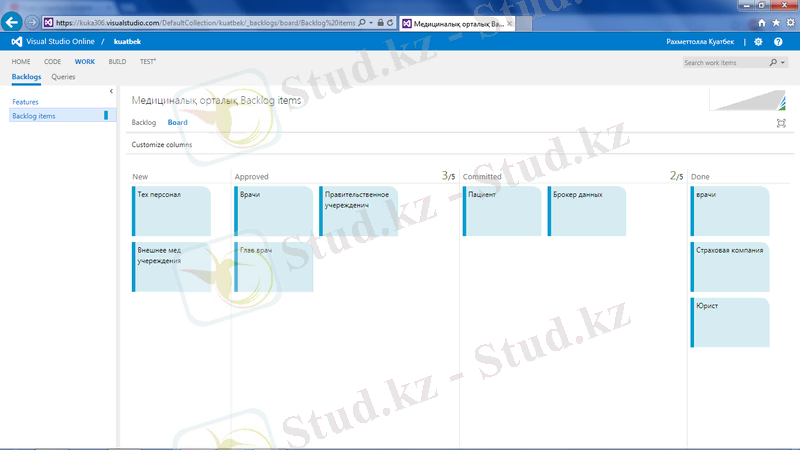Click the work item search magnifier icon
This screenshot has width=800, height=450.
[x=773, y=62]
